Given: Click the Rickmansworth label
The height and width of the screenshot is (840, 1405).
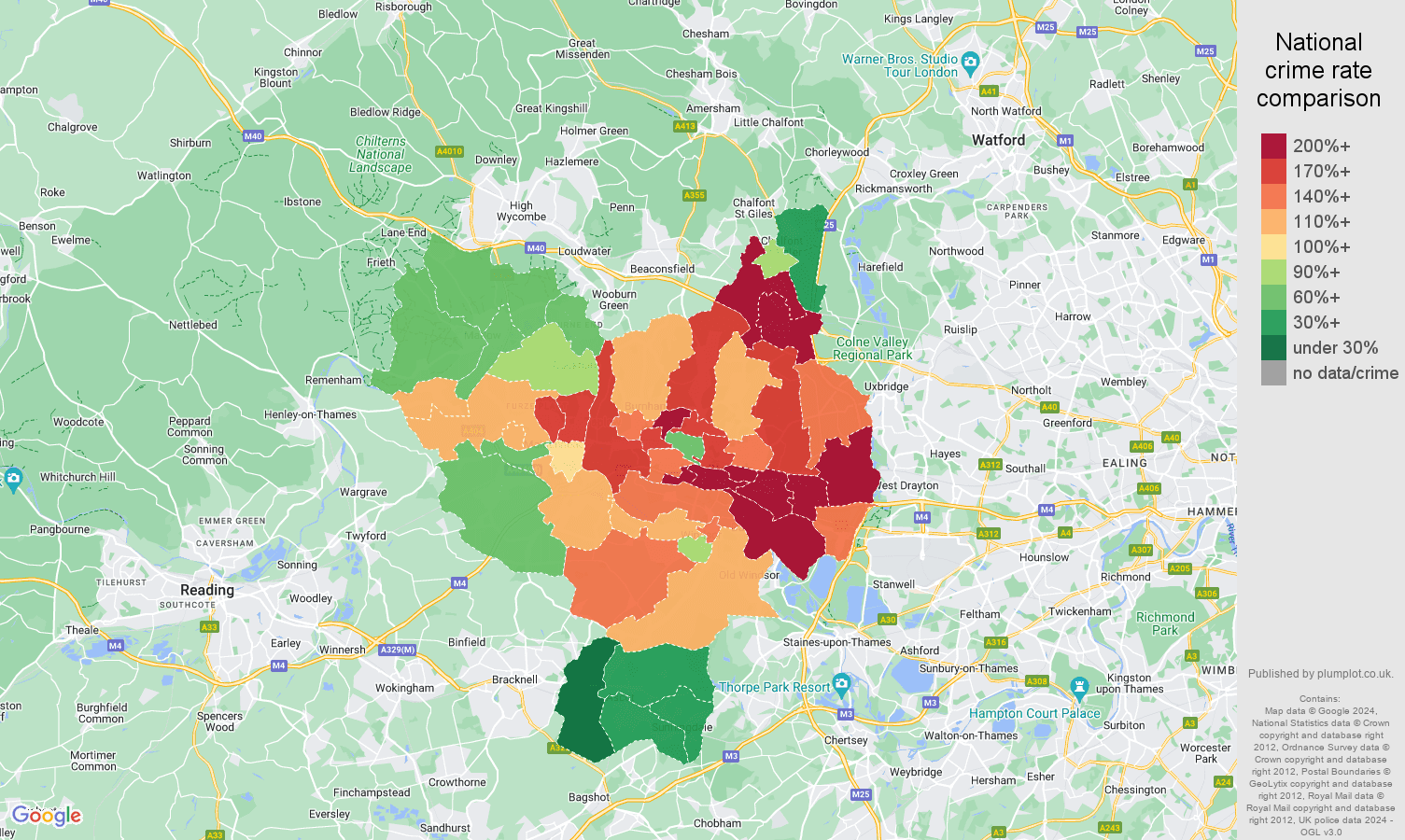Looking at the screenshot, I should click(893, 189).
